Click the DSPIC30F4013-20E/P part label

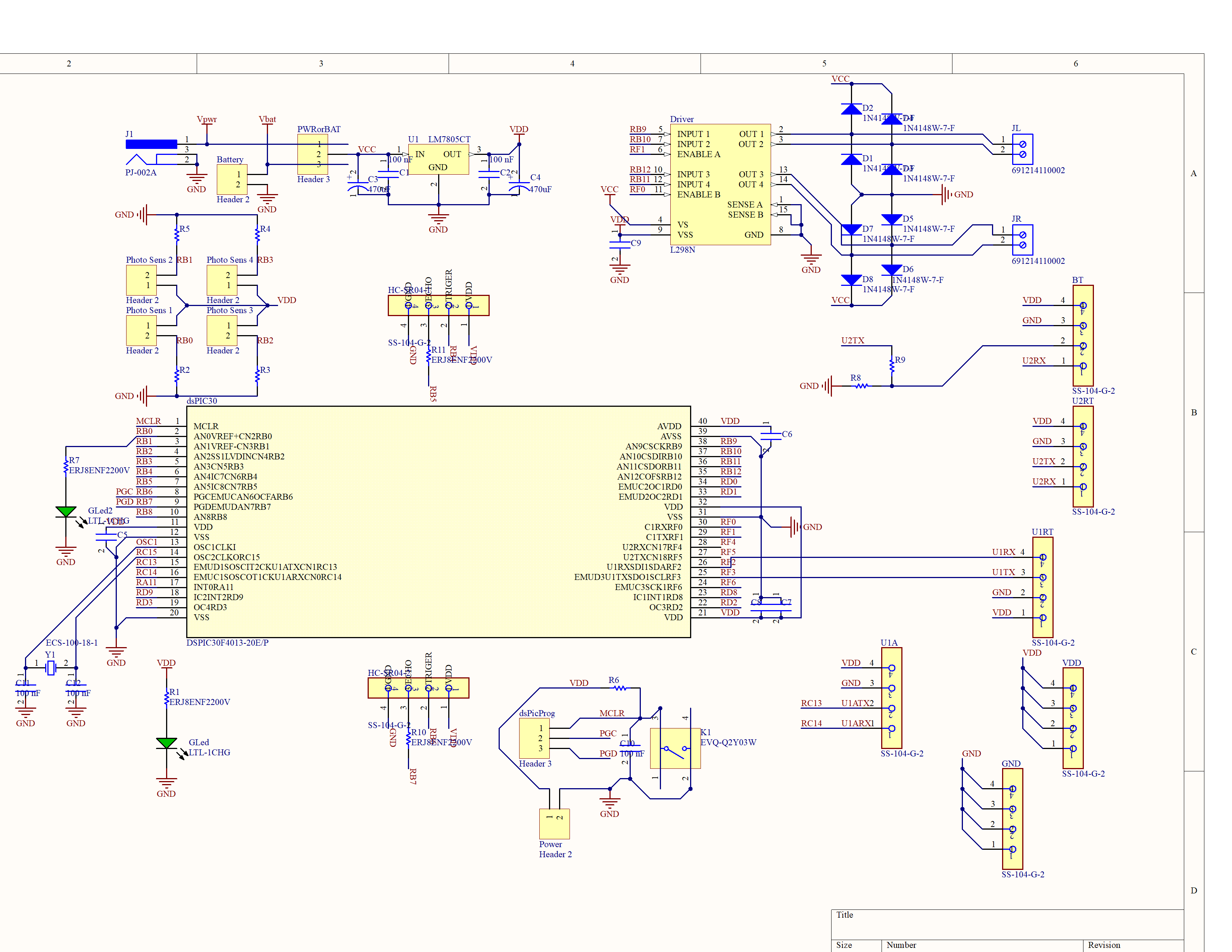point(227,643)
